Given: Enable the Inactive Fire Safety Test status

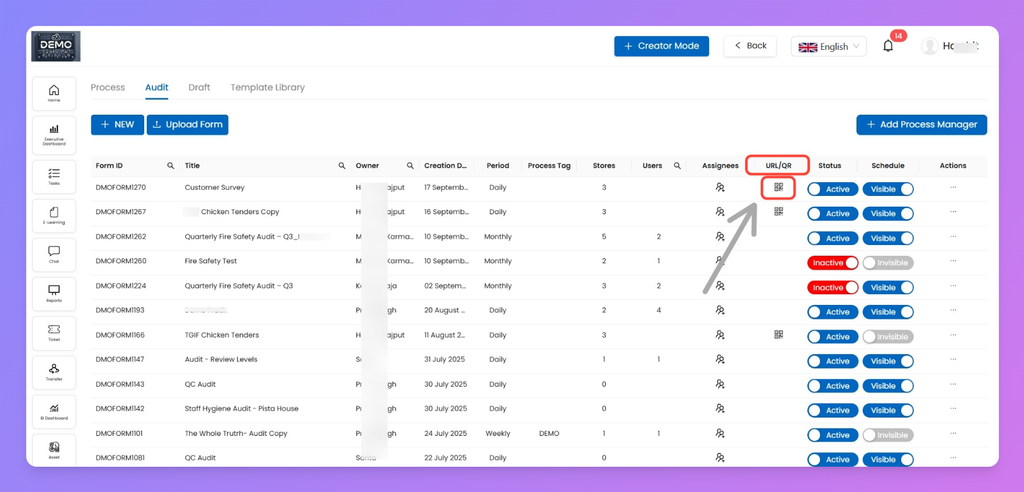Looking at the screenshot, I should [x=832, y=263].
